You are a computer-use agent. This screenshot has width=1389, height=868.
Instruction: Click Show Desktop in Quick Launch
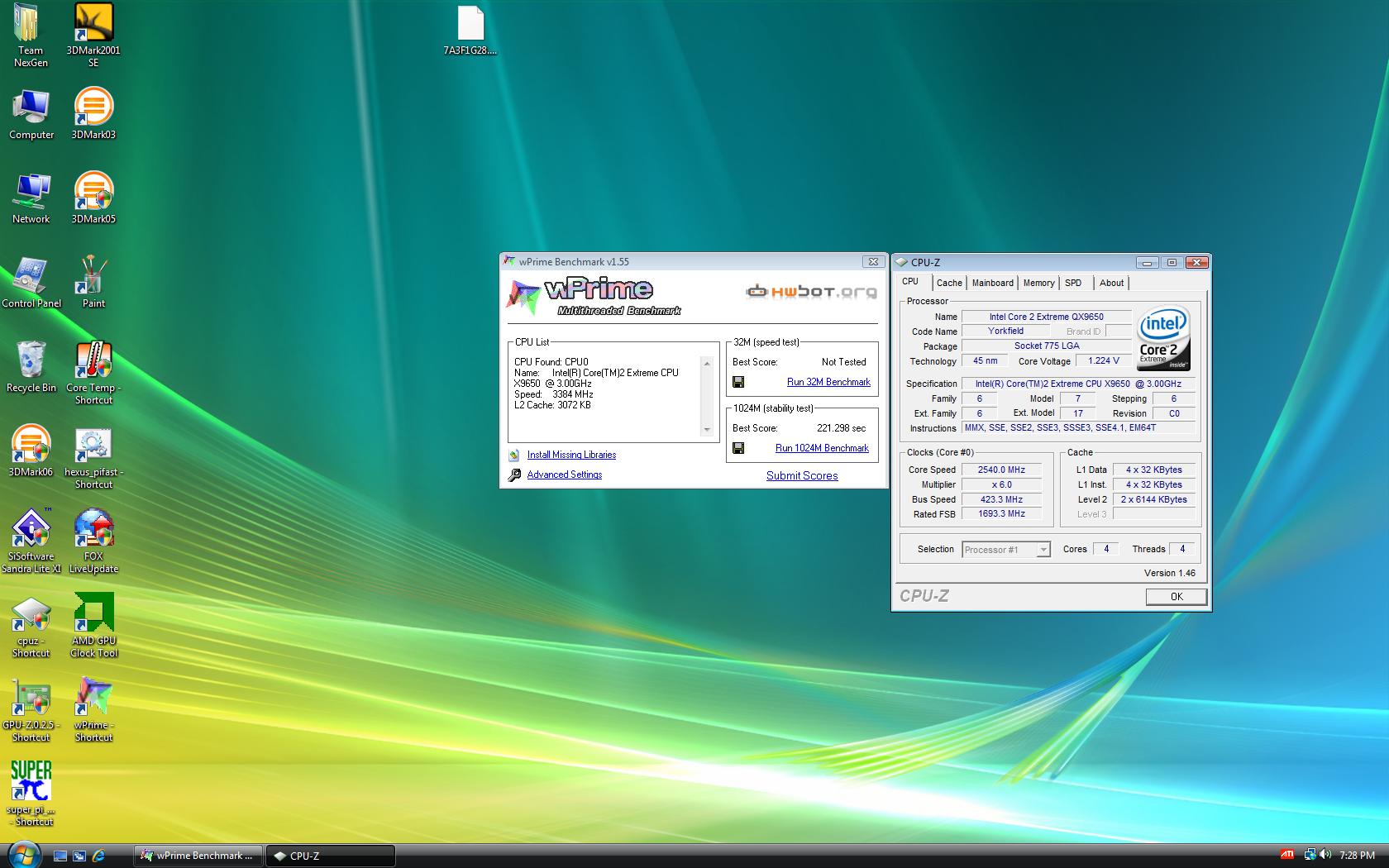[60, 856]
